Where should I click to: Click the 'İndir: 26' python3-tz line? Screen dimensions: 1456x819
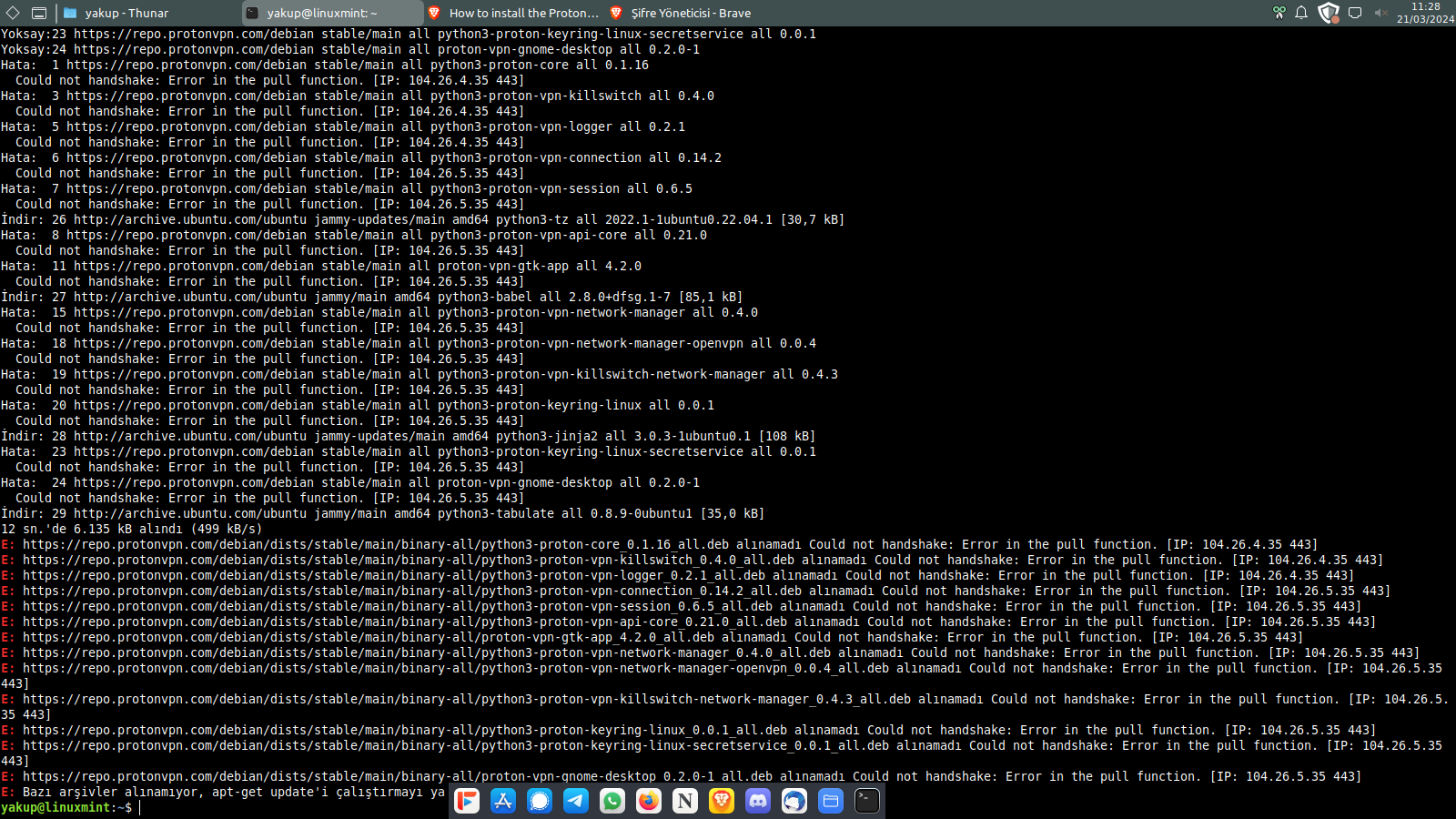423,219
